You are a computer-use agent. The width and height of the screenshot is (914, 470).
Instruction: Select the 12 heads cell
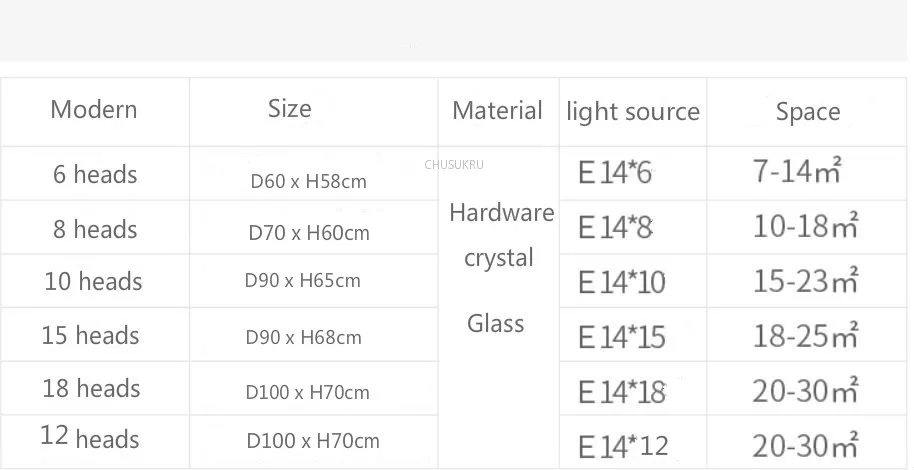90,438
